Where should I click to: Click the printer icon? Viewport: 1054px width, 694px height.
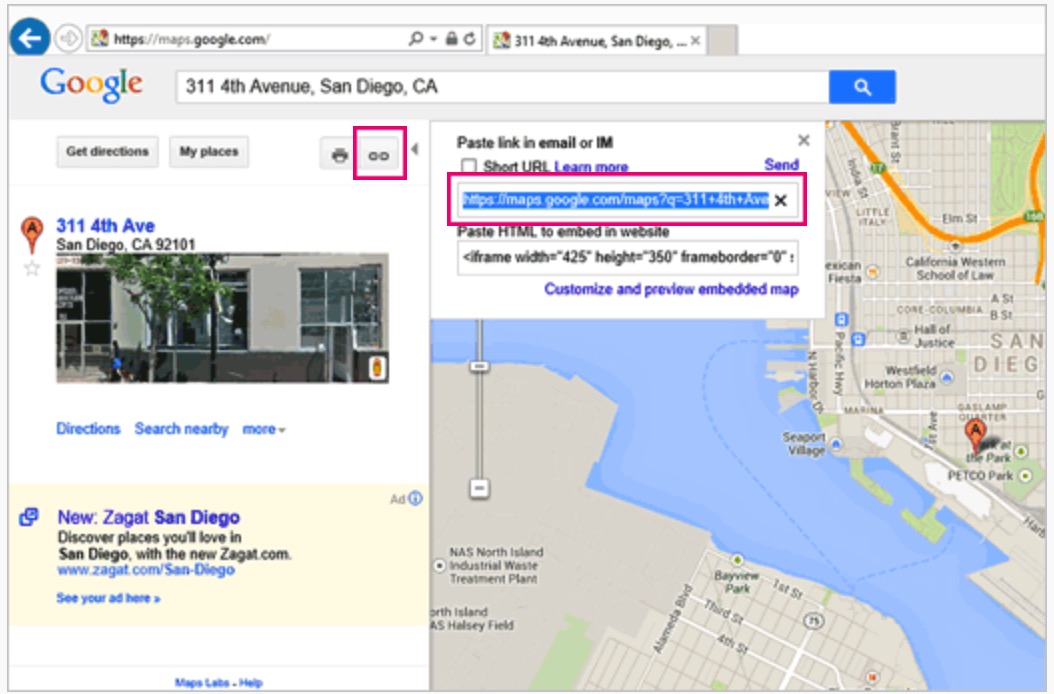point(339,155)
